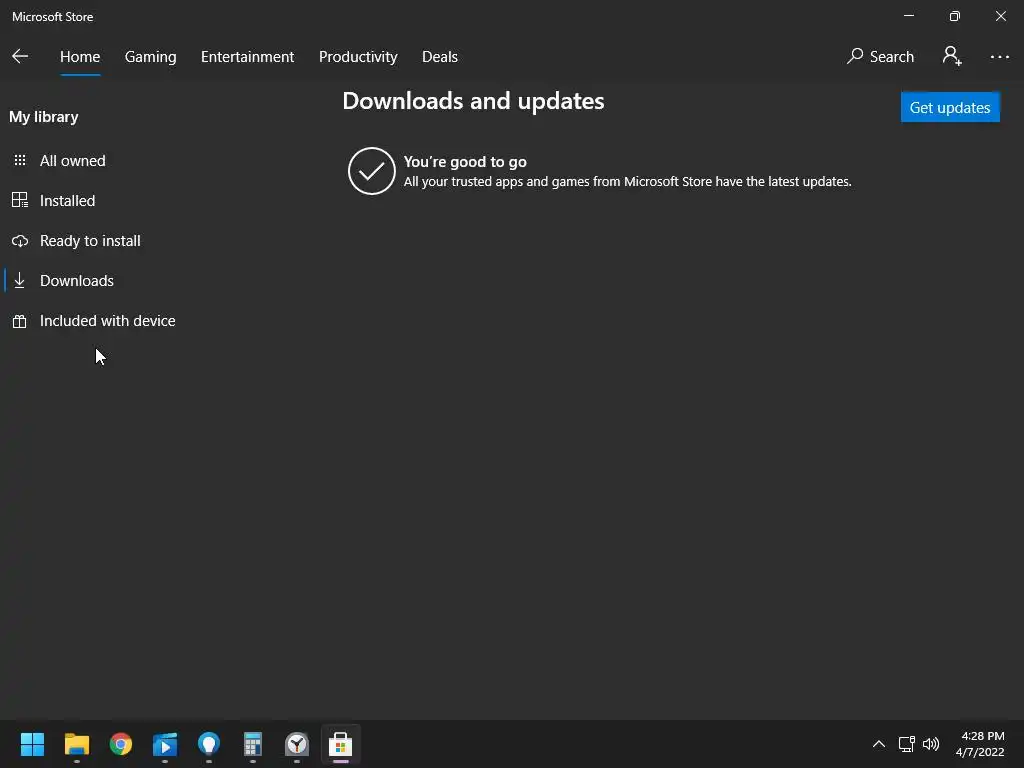This screenshot has height=768, width=1024.
Task: Click the Get updates button
Action: (x=950, y=107)
